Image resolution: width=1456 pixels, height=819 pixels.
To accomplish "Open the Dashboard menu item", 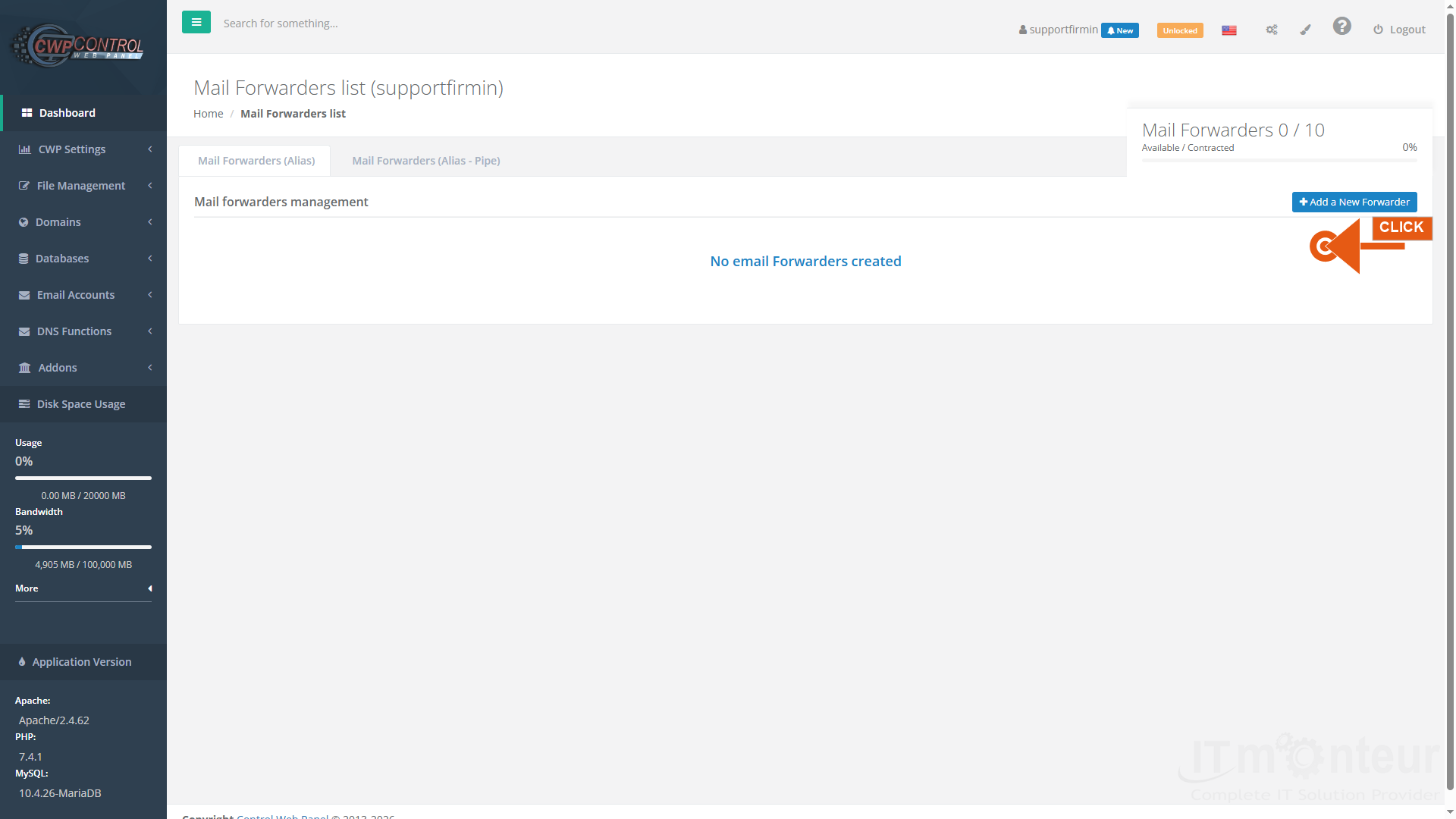I will click(84, 113).
